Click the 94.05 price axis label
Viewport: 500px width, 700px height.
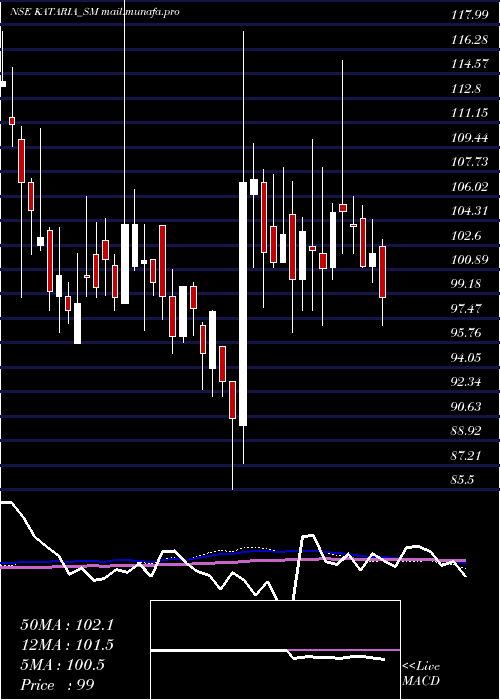point(468,358)
